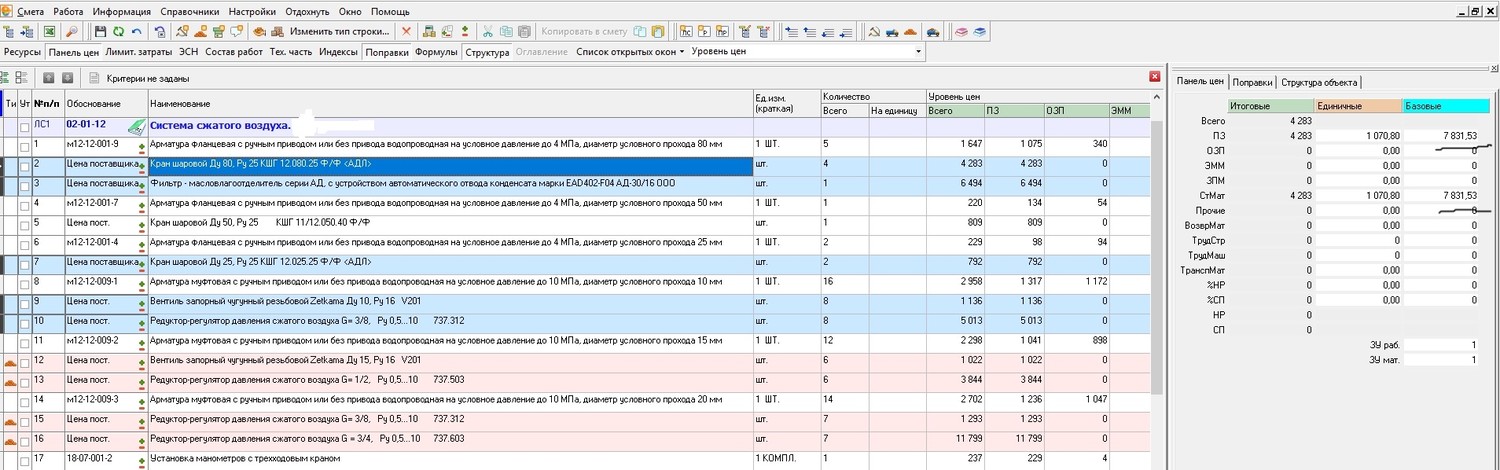Click the green refresh arrows icon

coord(118,32)
